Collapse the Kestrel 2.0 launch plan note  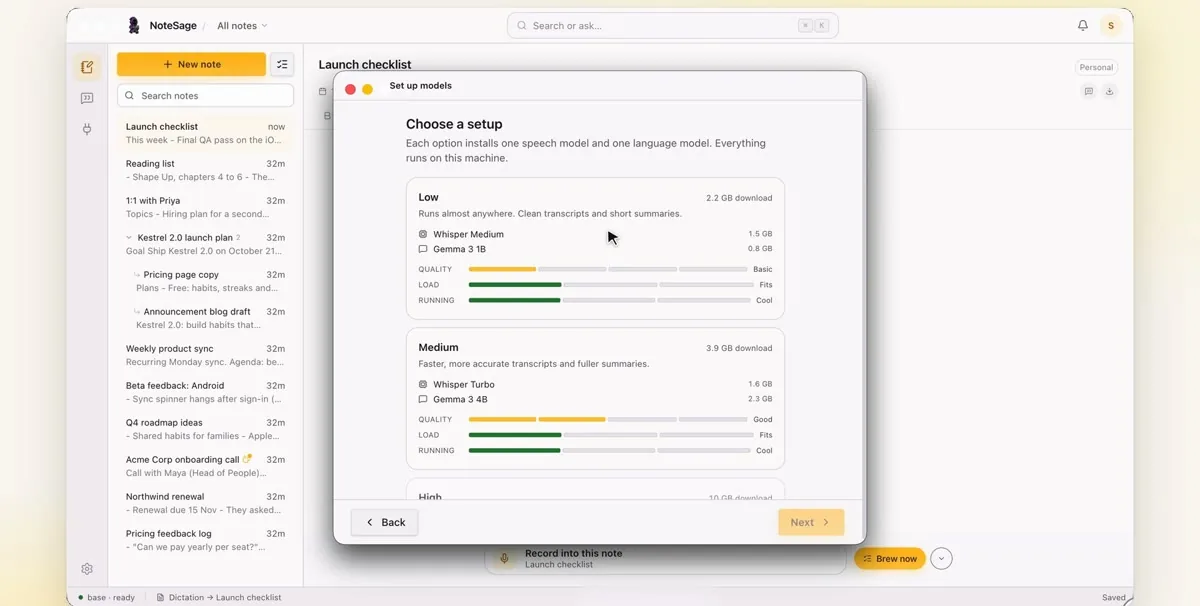[x=129, y=238]
